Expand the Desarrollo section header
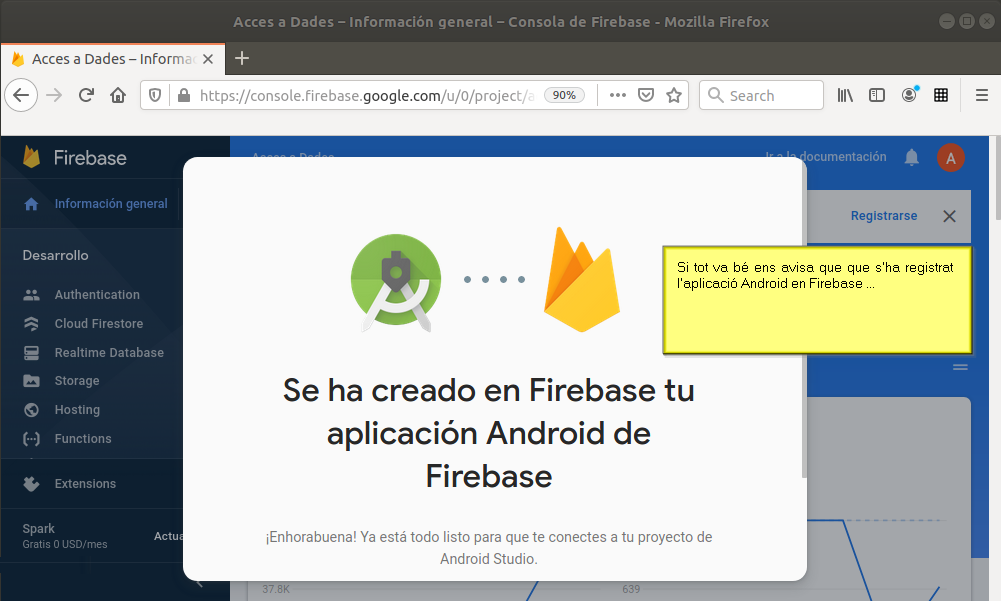 click(56, 255)
